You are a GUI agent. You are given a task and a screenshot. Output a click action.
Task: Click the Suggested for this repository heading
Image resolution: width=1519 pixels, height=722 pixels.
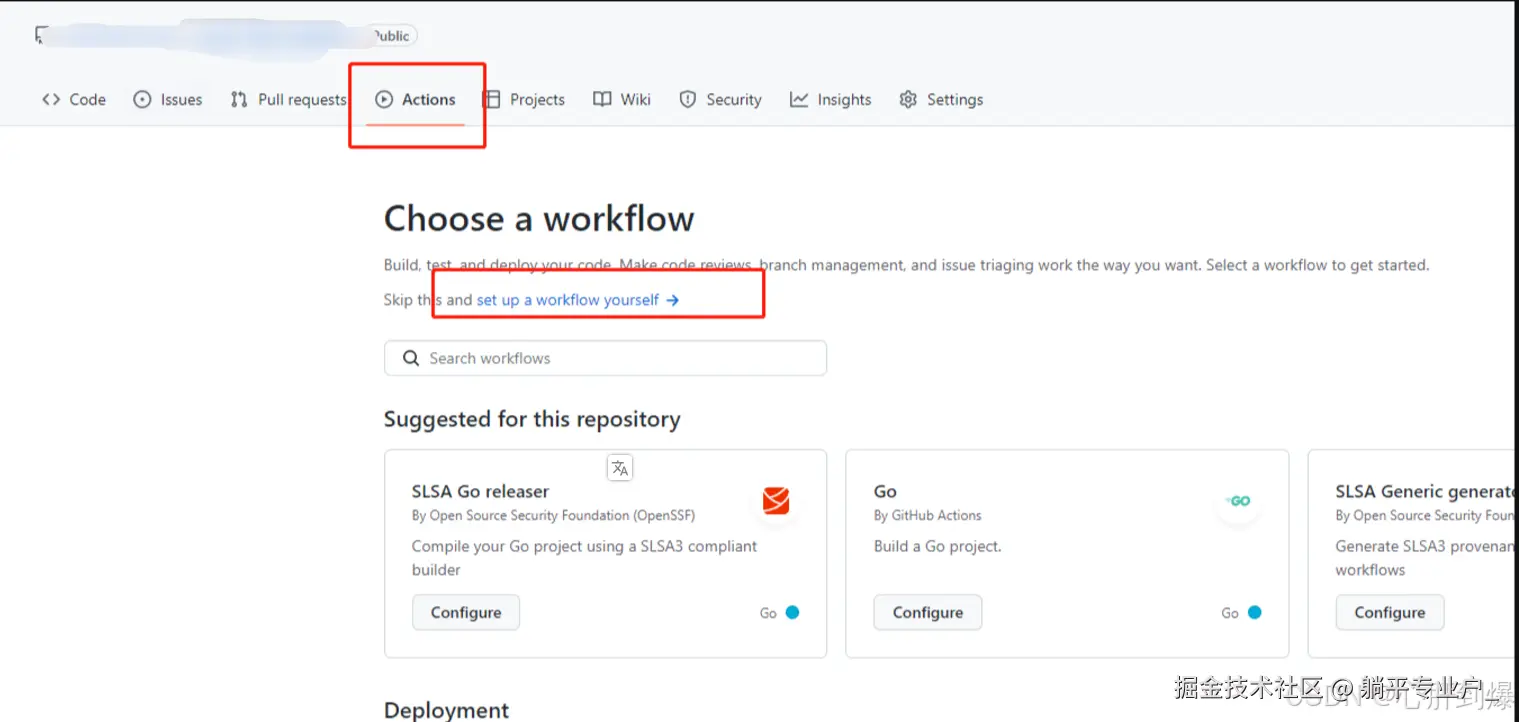tap(532, 419)
